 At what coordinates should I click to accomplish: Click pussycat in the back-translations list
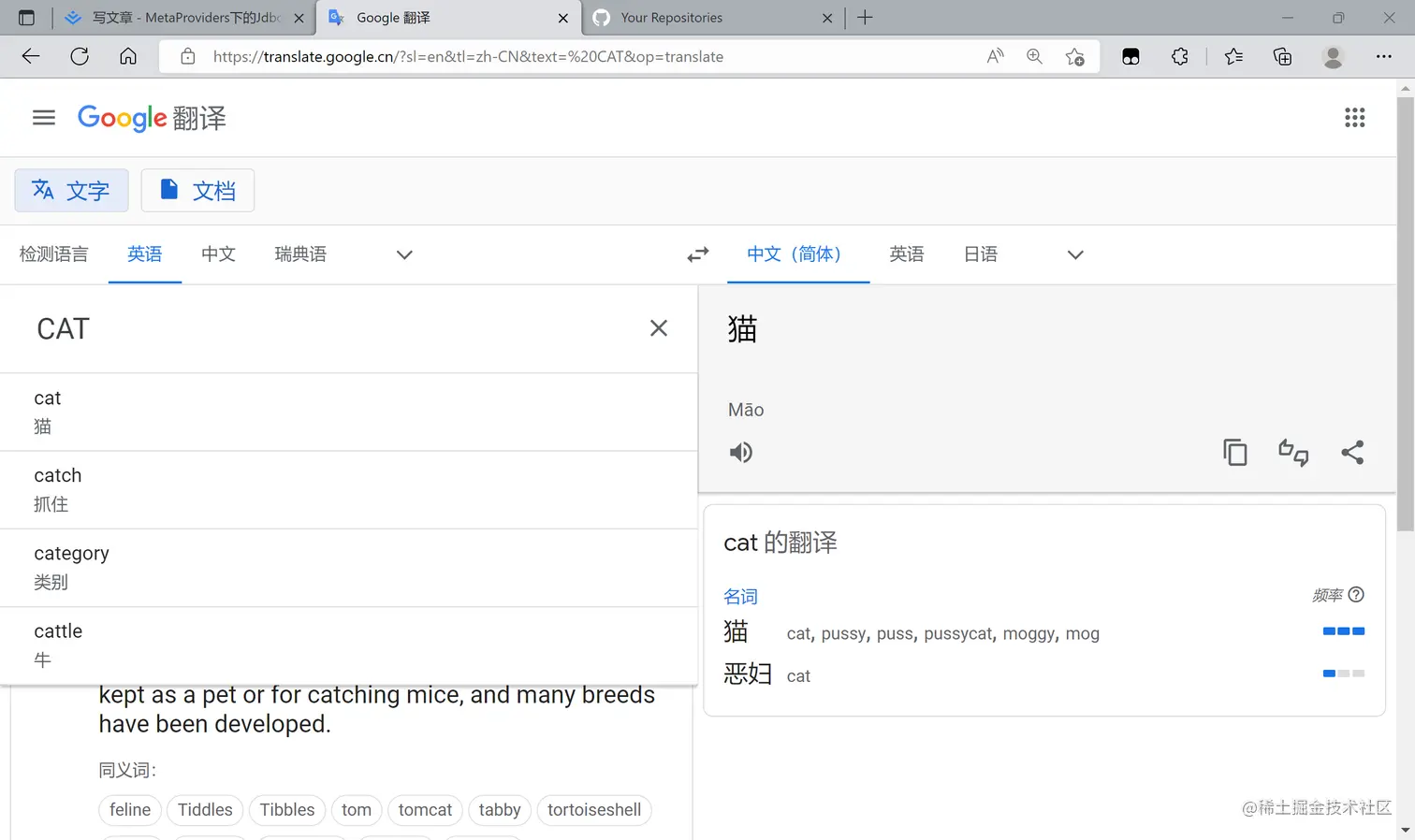tap(958, 634)
